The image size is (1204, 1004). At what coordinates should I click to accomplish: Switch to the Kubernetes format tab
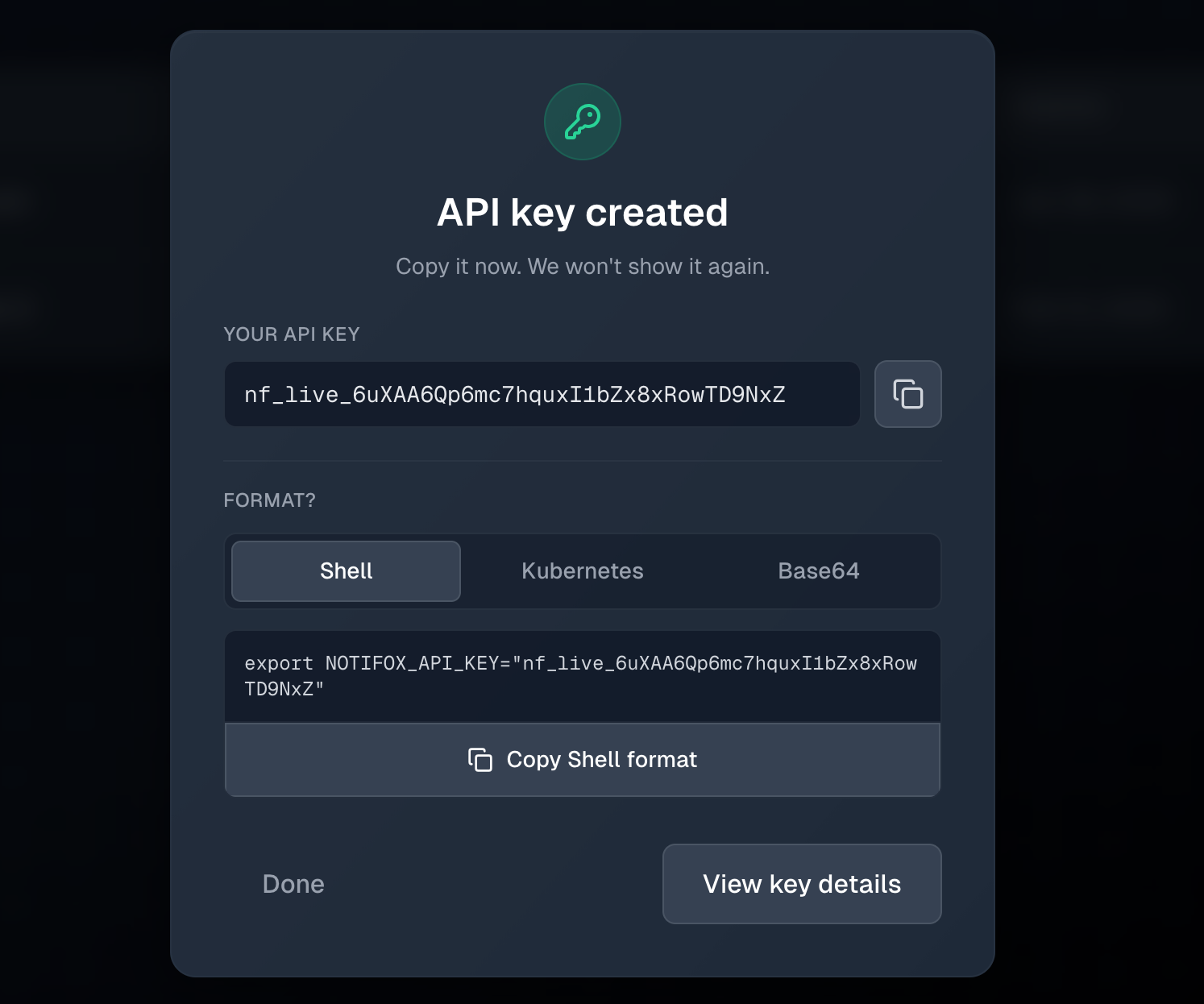pyautogui.click(x=582, y=571)
